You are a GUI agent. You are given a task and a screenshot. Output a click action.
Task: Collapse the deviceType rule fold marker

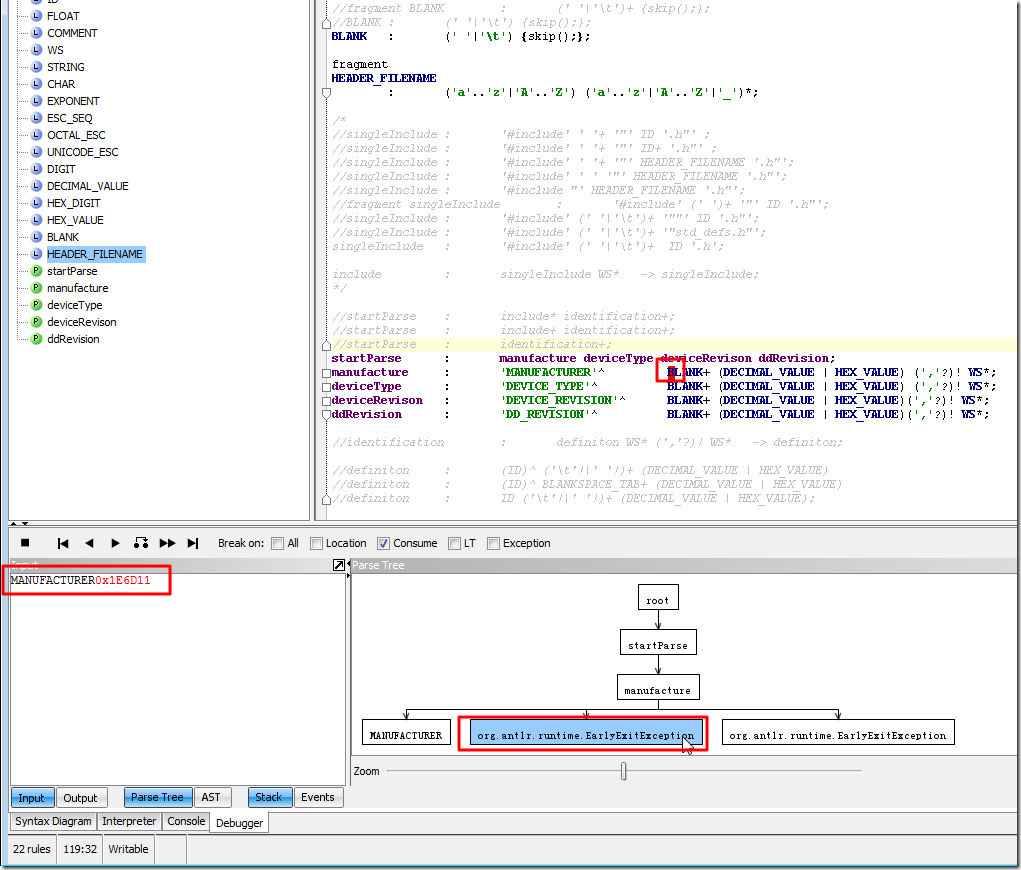pyautogui.click(x=326, y=387)
